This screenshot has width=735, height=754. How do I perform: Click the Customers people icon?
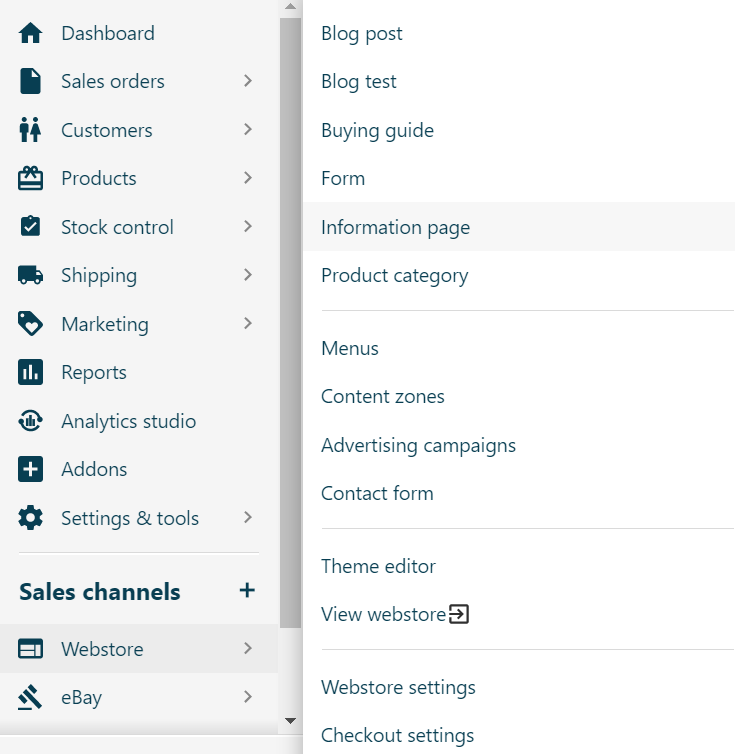point(31,130)
